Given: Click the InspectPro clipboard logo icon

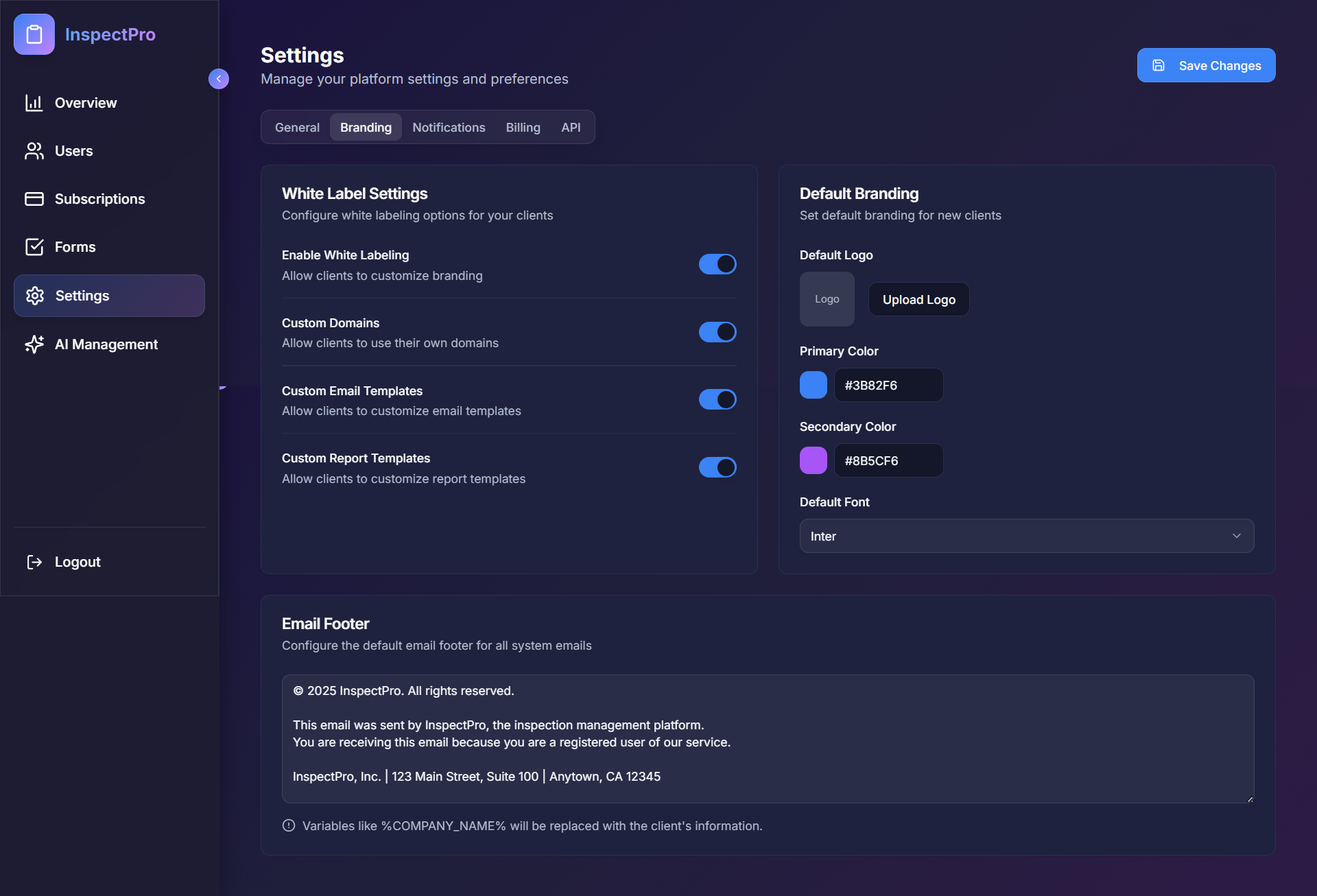Looking at the screenshot, I should click(x=34, y=34).
